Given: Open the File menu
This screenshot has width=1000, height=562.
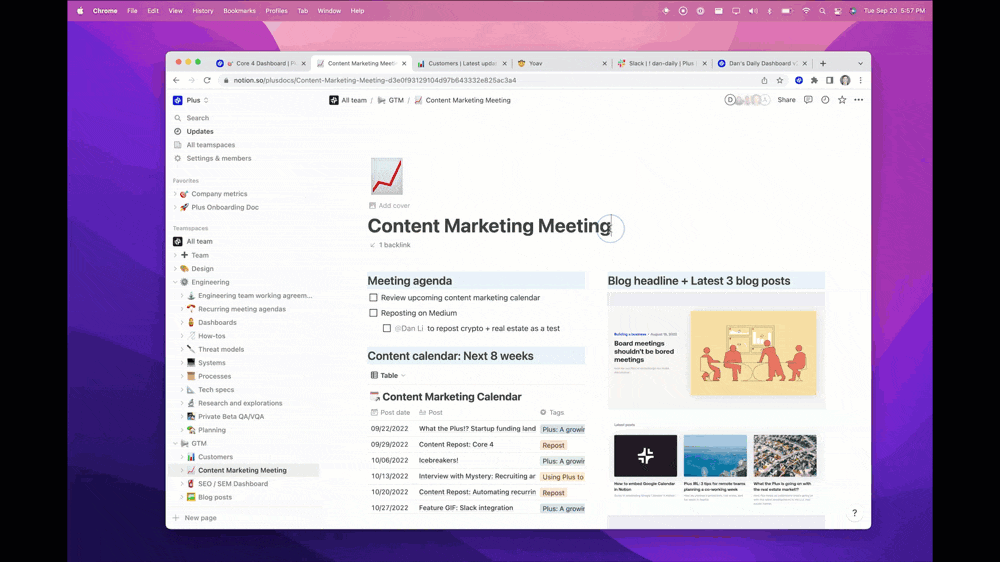Looking at the screenshot, I should click(132, 11).
